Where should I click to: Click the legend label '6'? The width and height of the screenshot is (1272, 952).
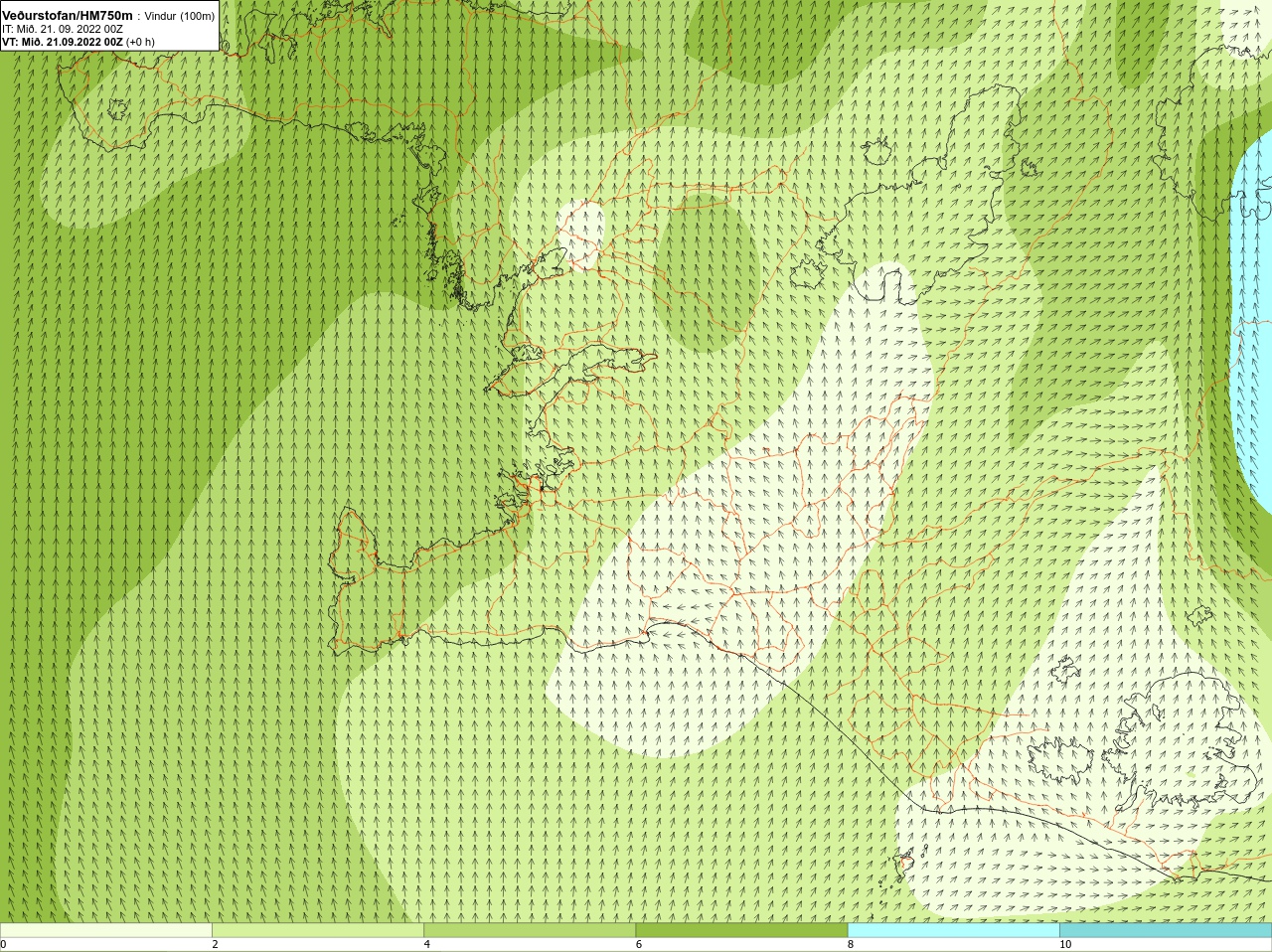(x=638, y=944)
